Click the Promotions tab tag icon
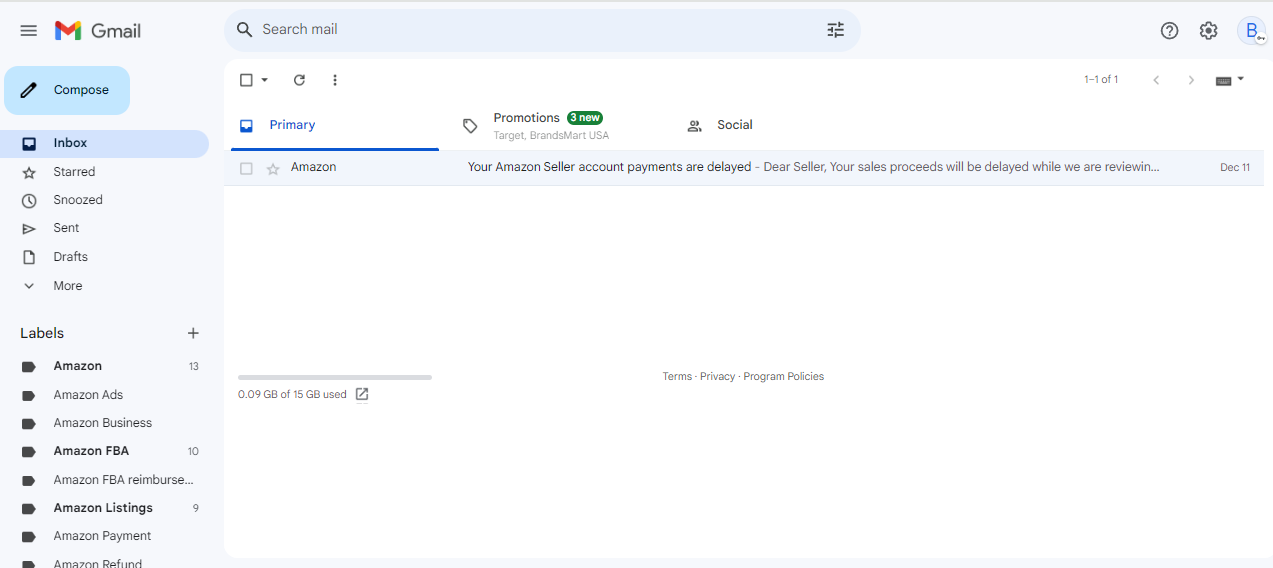Image resolution: width=1273 pixels, height=568 pixels. click(x=470, y=126)
